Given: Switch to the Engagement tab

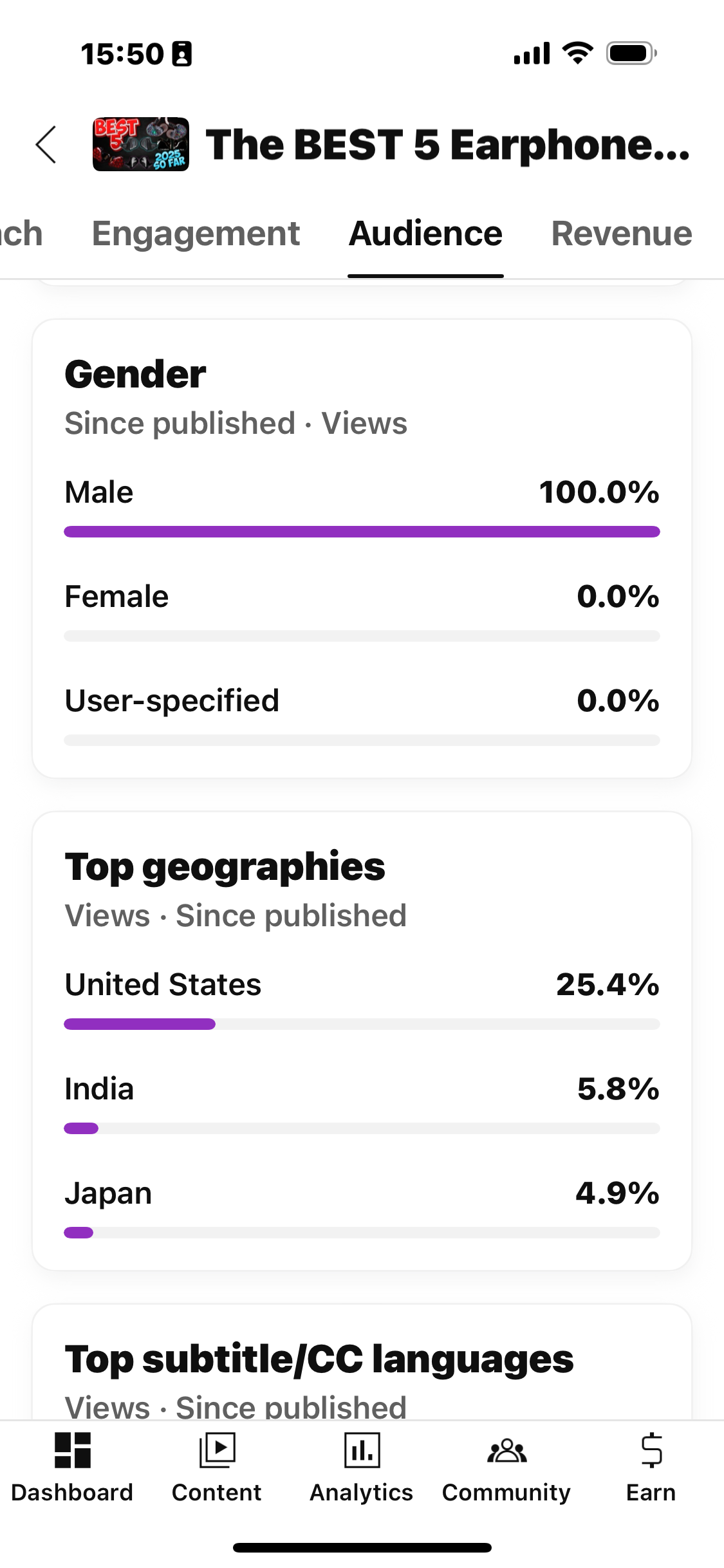Looking at the screenshot, I should coord(196,233).
